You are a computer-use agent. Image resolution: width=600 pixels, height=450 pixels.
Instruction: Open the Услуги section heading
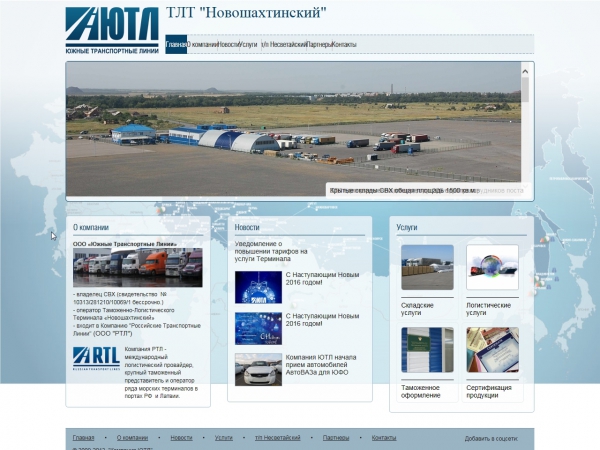(407, 227)
